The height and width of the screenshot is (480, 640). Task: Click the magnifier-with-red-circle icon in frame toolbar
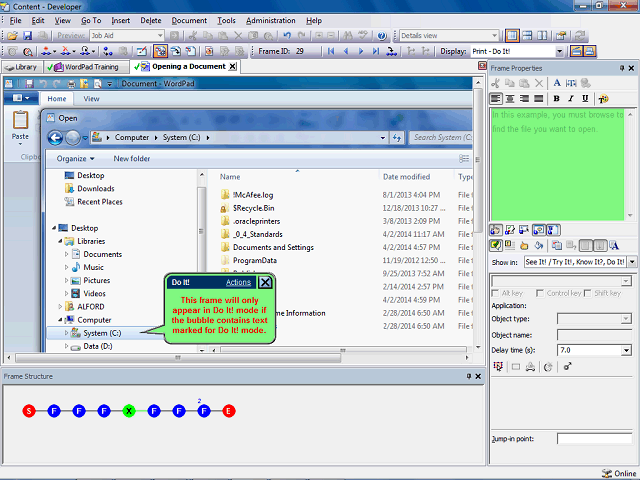coord(28,51)
